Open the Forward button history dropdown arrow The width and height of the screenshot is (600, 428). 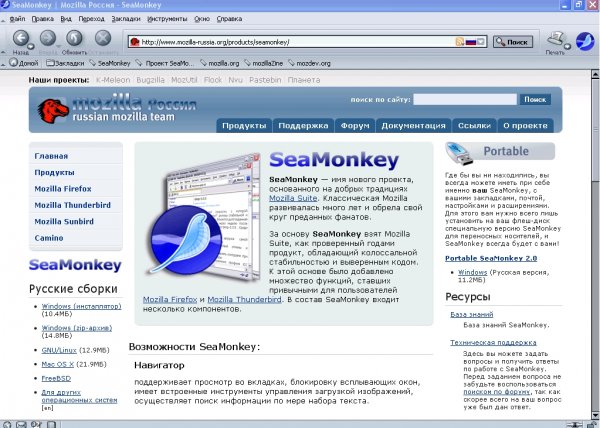tap(58, 46)
